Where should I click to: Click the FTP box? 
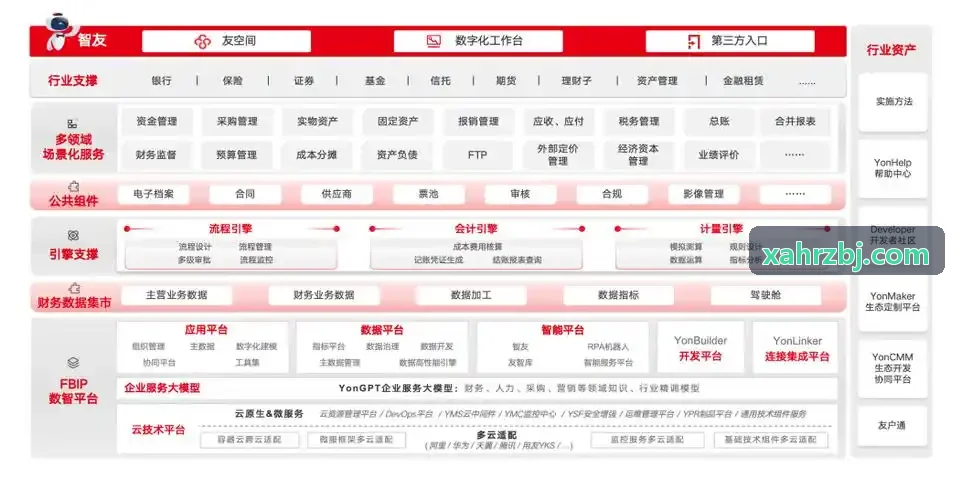point(477,155)
